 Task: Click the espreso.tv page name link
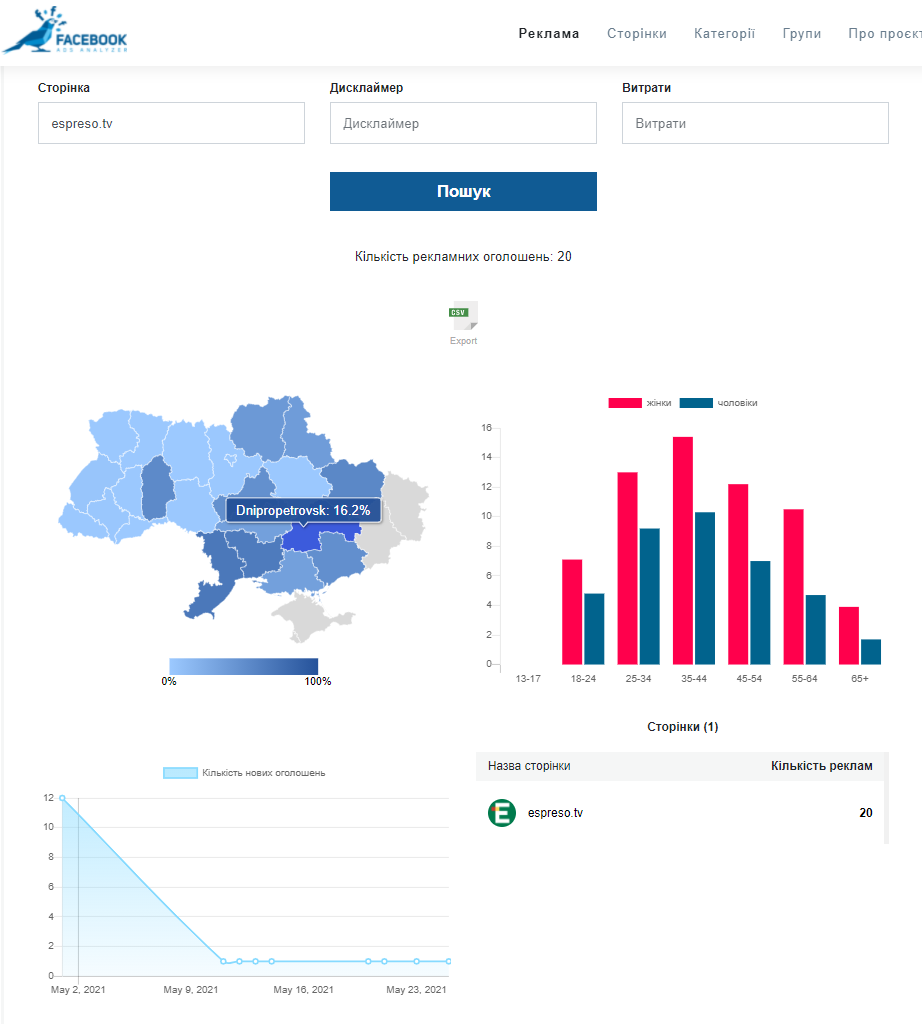(x=555, y=813)
